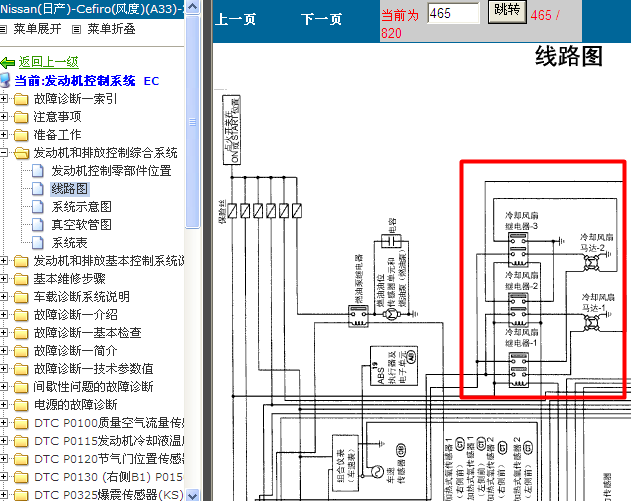Image resolution: width=631 pixels, height=501 pixels.
Task: Click document icon beside 系统示意图
Action: [x=37, y=207]
